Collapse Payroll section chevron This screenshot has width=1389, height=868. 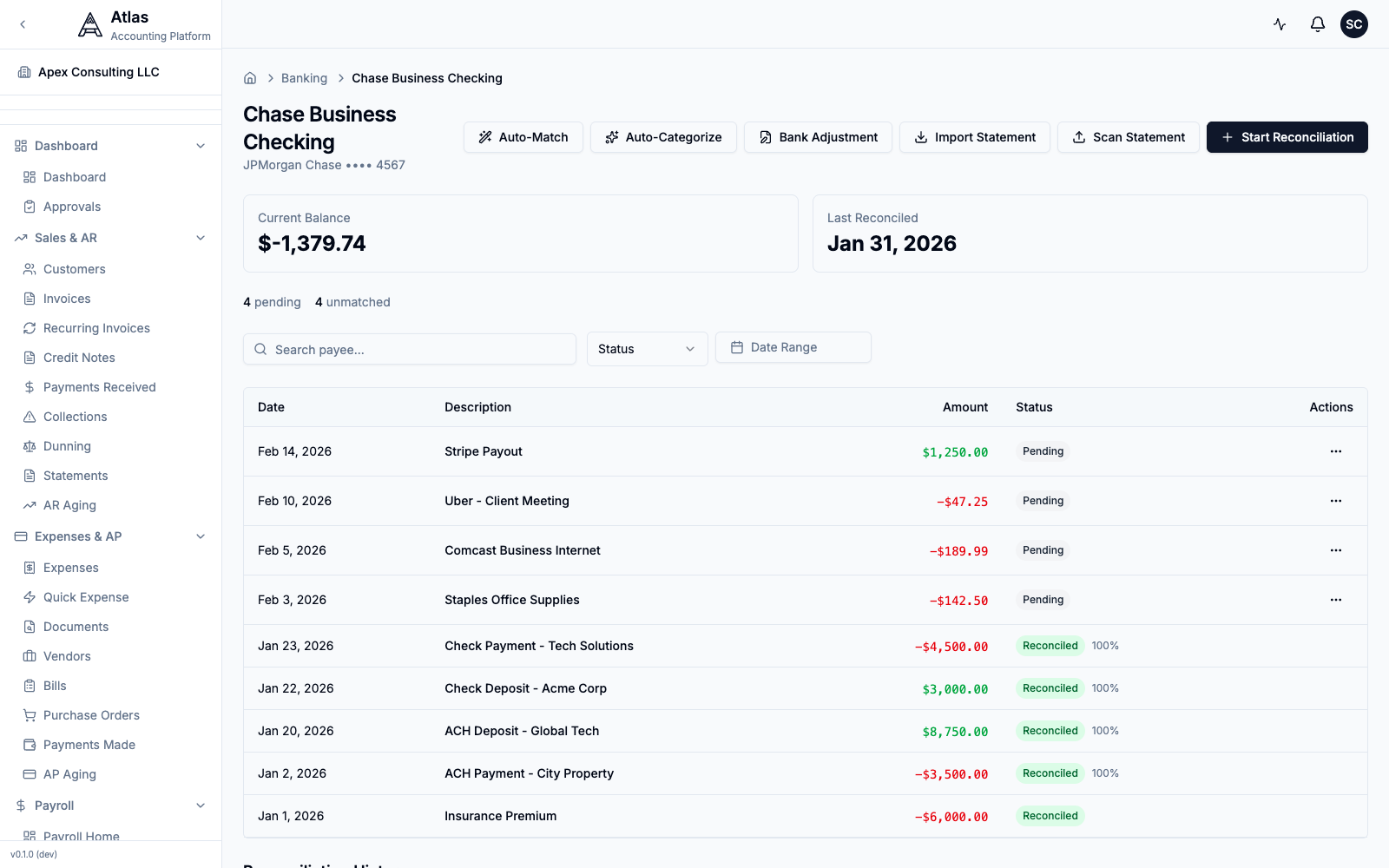201,806
